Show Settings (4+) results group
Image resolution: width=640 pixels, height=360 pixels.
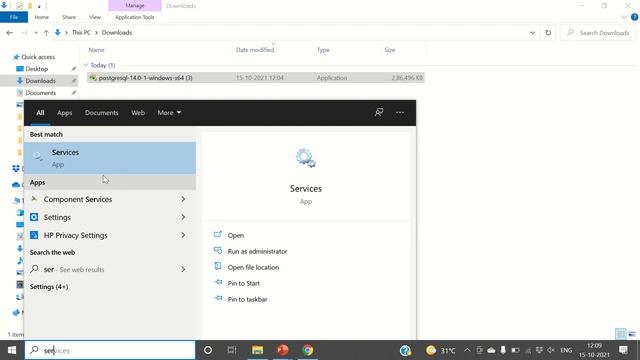[49, 287]
